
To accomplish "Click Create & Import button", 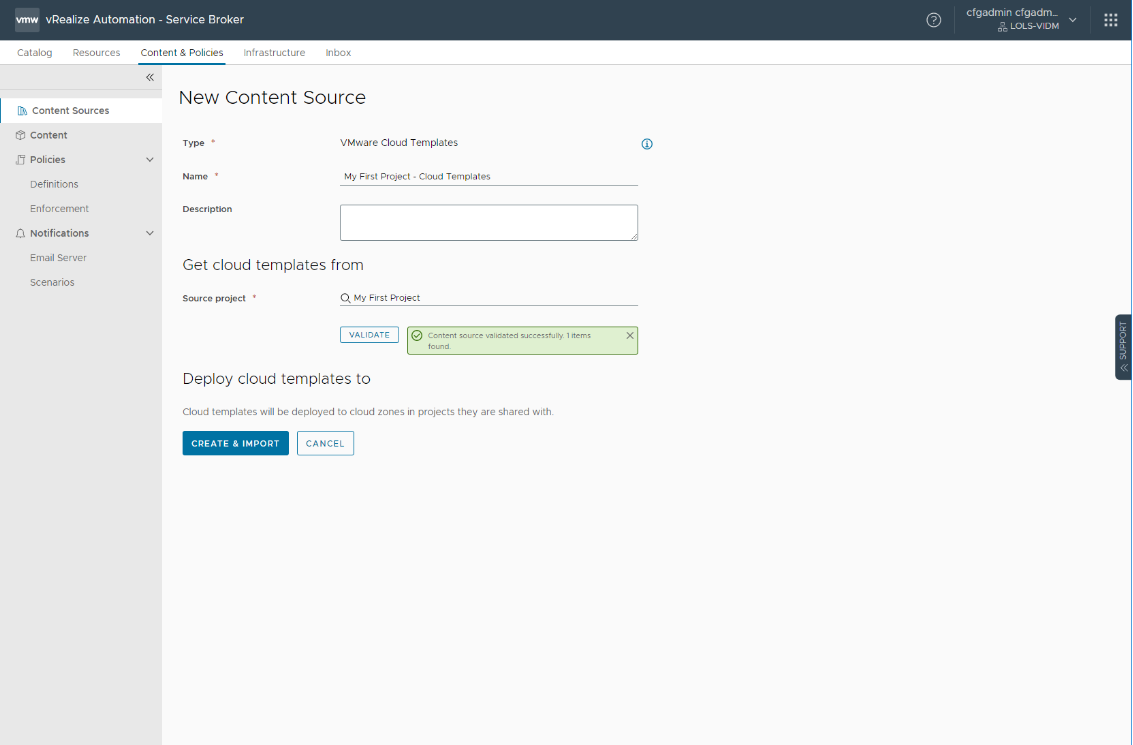I will tap(236, 443).
